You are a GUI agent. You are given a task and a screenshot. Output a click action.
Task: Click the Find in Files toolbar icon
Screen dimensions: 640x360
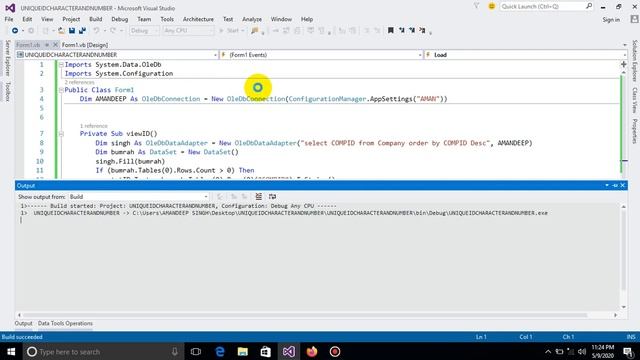(255, 31)
